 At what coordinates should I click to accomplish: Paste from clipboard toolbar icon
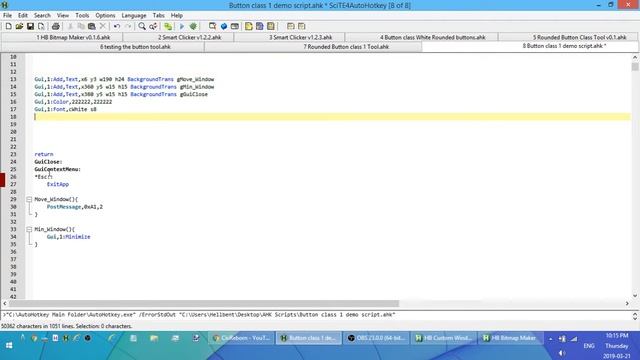click(x=91, y=26)
